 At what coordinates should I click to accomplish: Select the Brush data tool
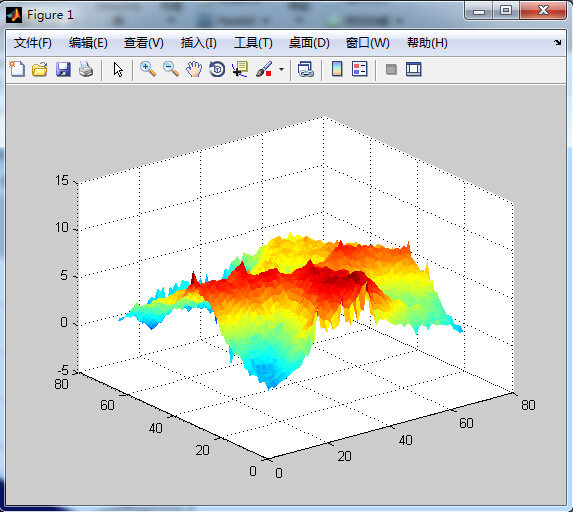point(264,69)
